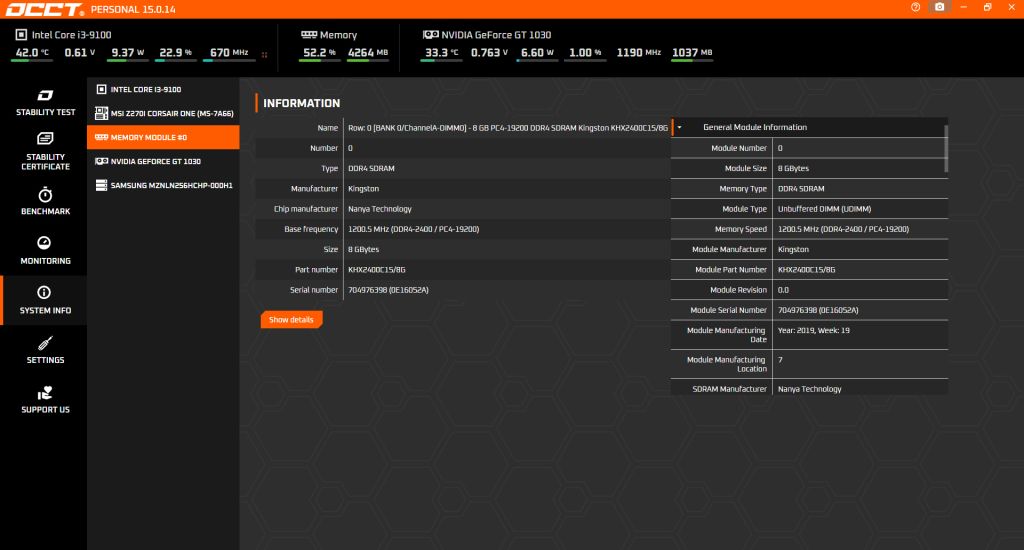Click the PERSONAL 15.0.14 version label
Image resolution: width=1024 pixels, height=550 pixels.
click(133, 10)
